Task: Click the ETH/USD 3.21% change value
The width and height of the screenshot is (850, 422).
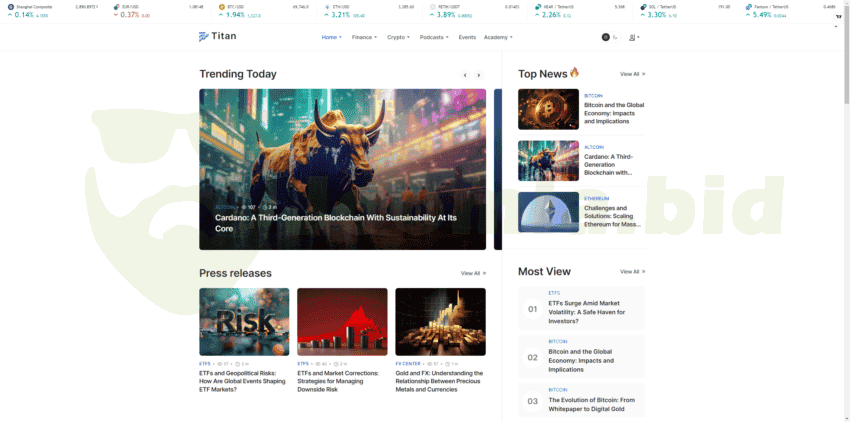Action: tap(341, 15)
